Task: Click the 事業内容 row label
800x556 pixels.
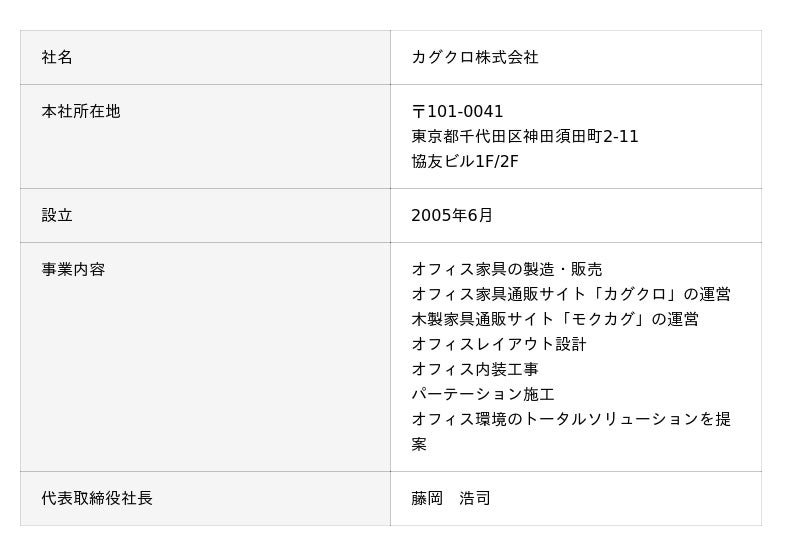Action: pos(73,270)
